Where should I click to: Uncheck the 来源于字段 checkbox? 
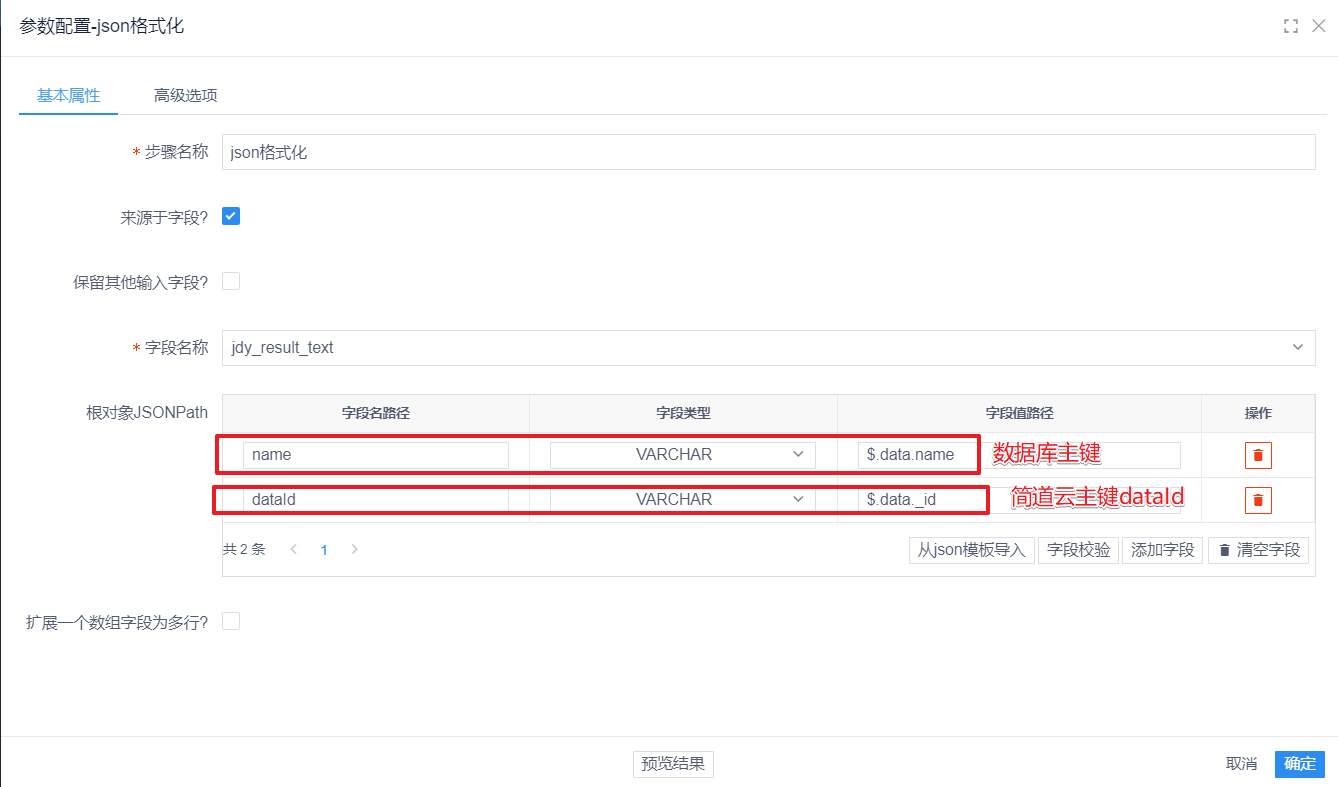pyautogui.click(x=231, y=216)
